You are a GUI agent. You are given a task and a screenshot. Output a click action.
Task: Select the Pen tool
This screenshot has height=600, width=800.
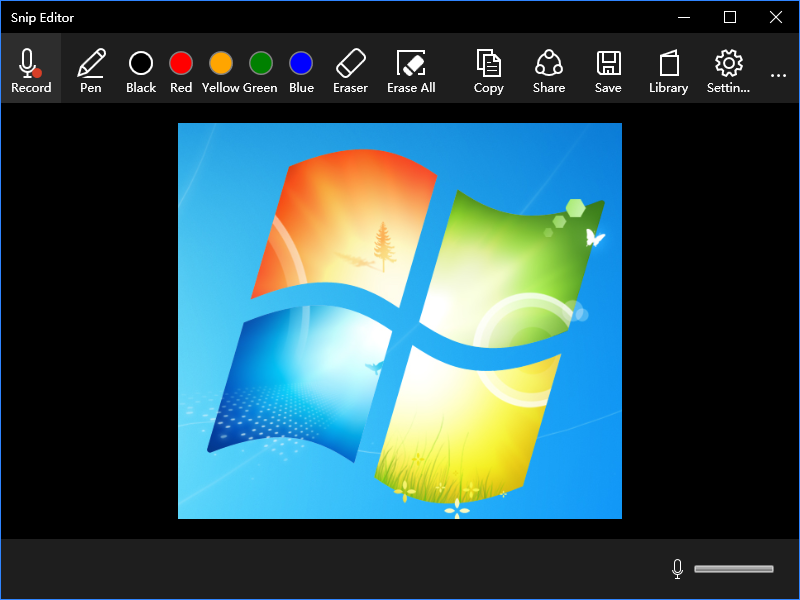90,70
